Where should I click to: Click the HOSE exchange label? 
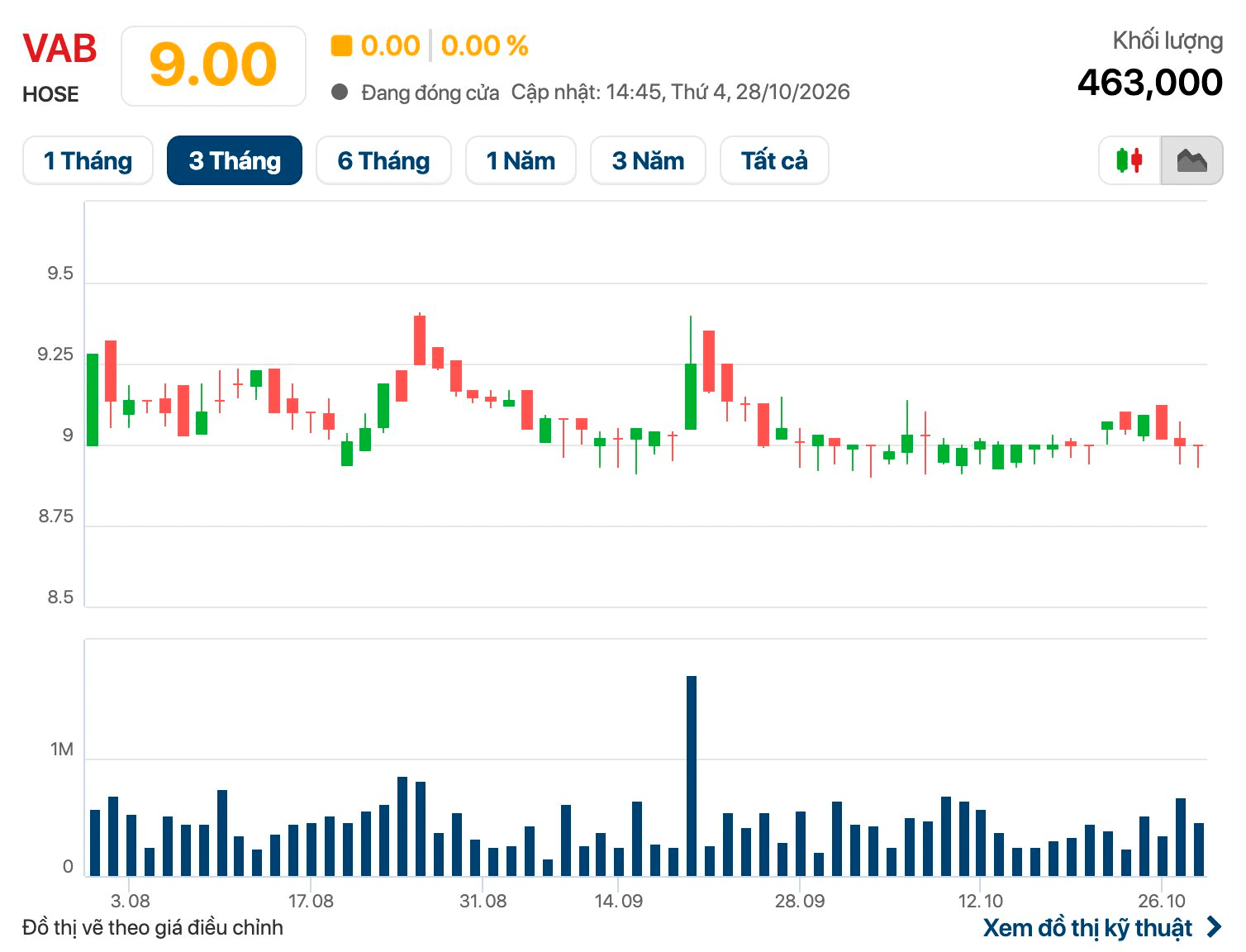pos(50,95)
